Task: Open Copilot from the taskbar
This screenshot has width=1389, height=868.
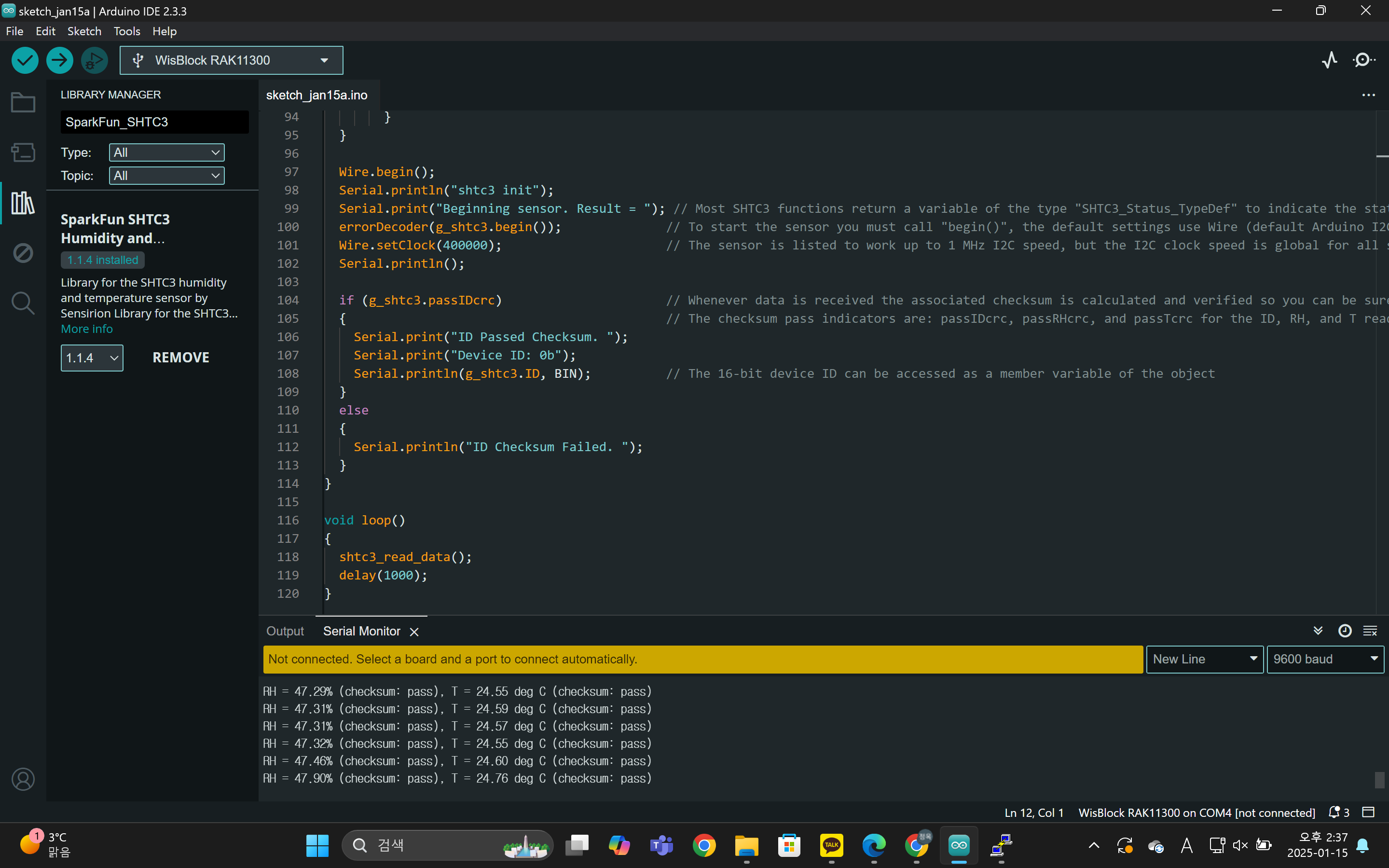Action: pyautogui.click(x=619, y=845)
